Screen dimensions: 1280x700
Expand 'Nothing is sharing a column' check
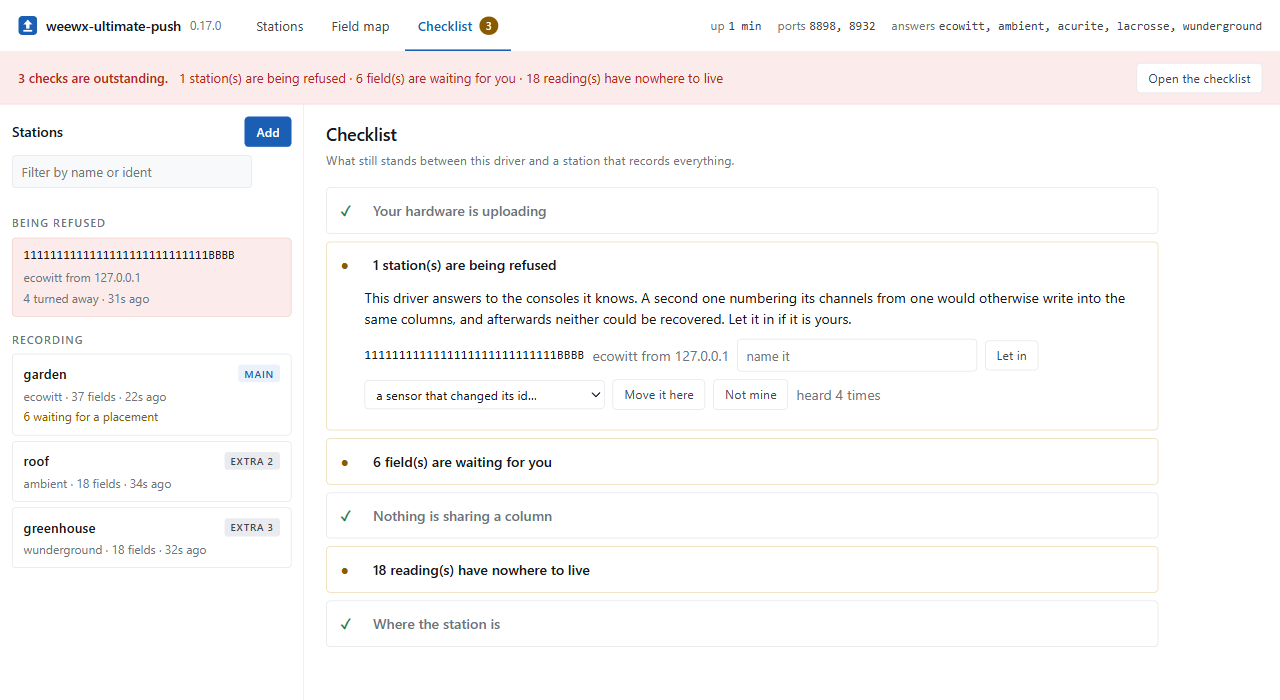click(742, 516)
